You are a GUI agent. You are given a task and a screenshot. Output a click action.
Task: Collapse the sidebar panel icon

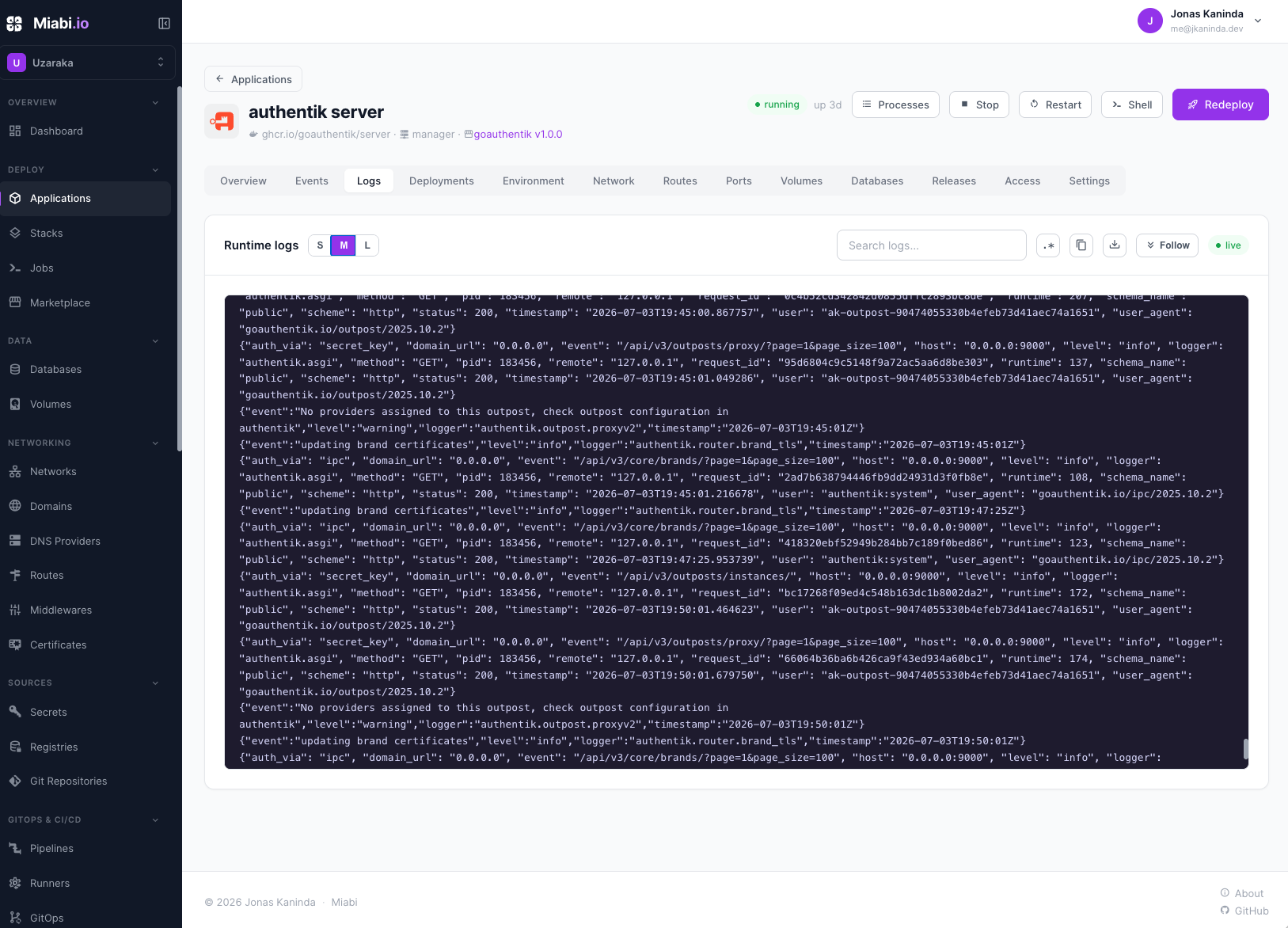pyautogui.click(x=164, y=24)
